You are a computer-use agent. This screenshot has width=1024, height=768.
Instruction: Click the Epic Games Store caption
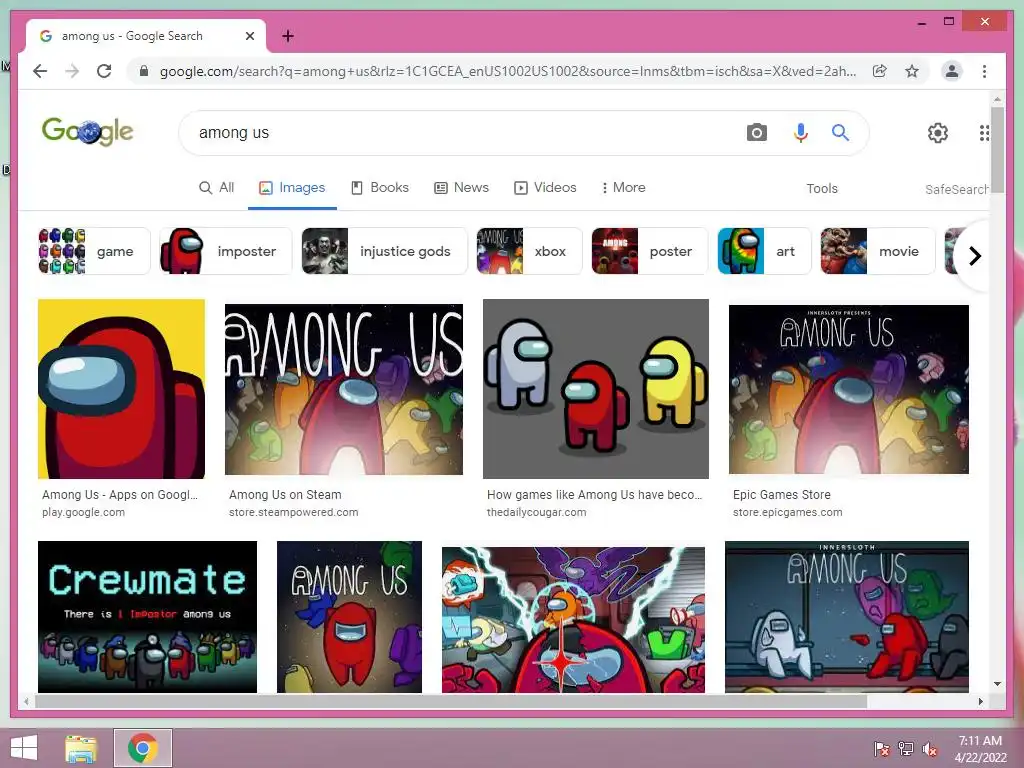pyautogui.click(x=782, y=495)
